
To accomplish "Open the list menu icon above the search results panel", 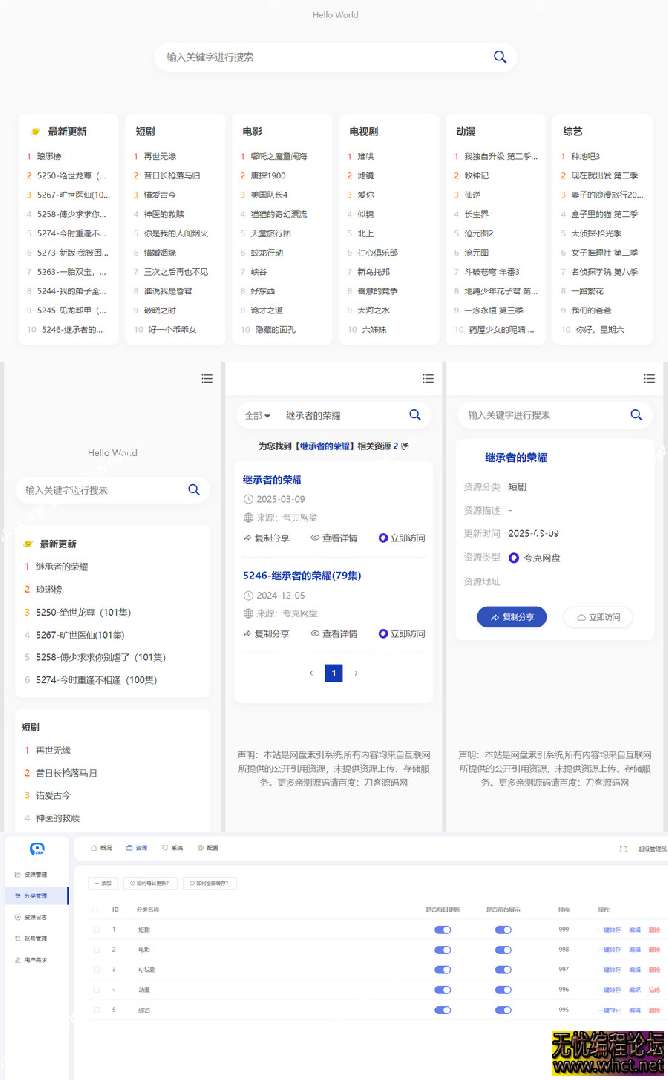I will [x=428, y=378].
